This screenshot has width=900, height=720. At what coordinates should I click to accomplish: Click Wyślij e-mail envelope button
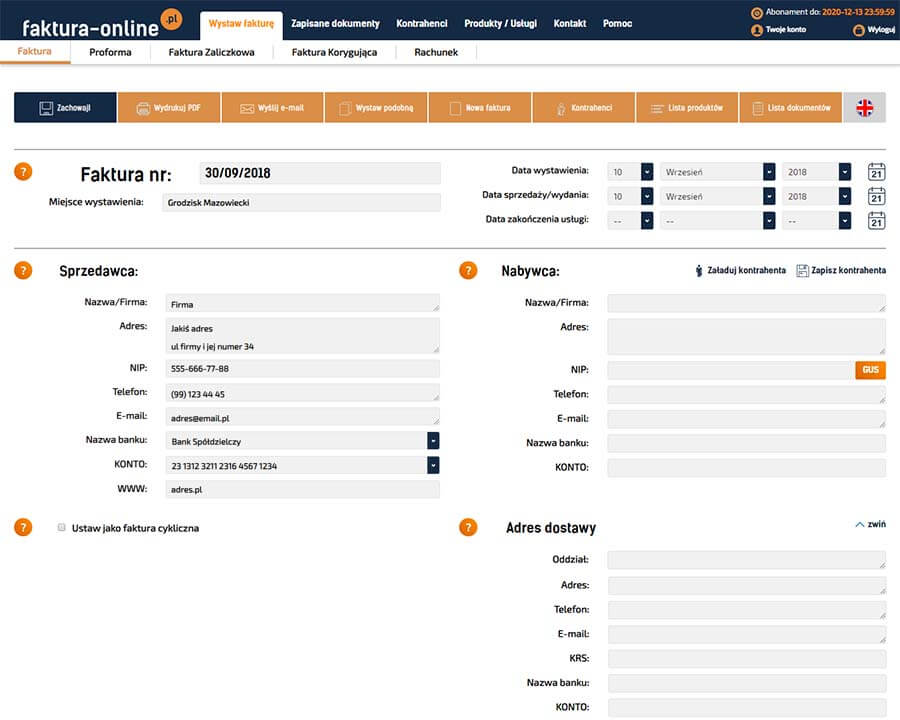[273, 107]
